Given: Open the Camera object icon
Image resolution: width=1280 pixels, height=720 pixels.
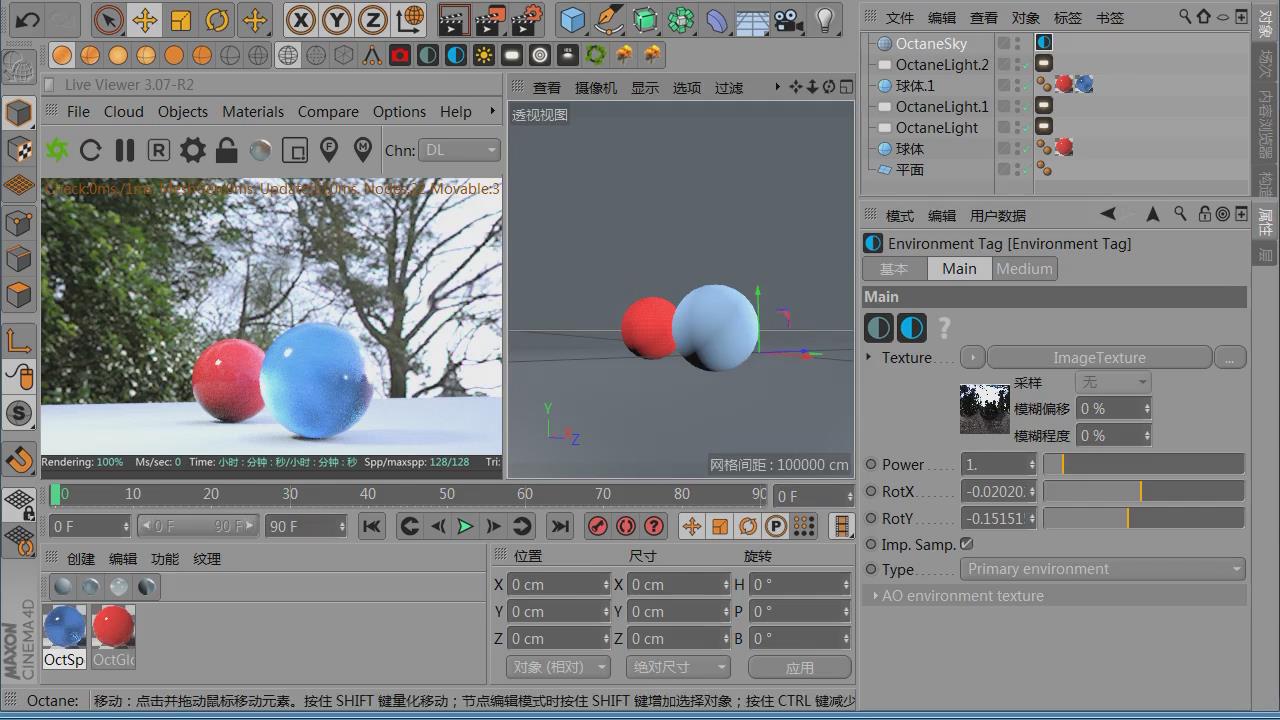Looking at the screenshot, I should point(789,19).
